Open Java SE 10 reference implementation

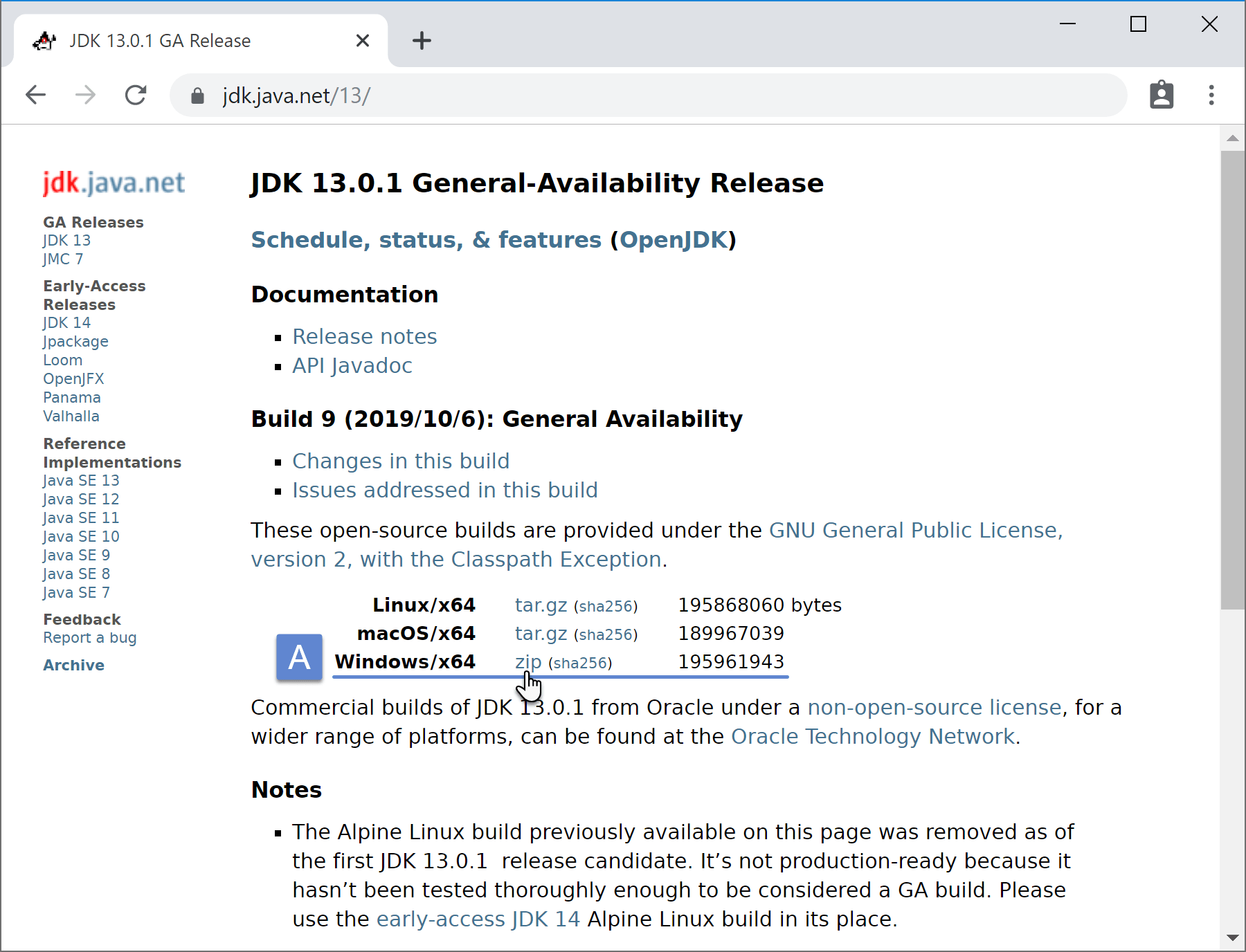point(81,536)
